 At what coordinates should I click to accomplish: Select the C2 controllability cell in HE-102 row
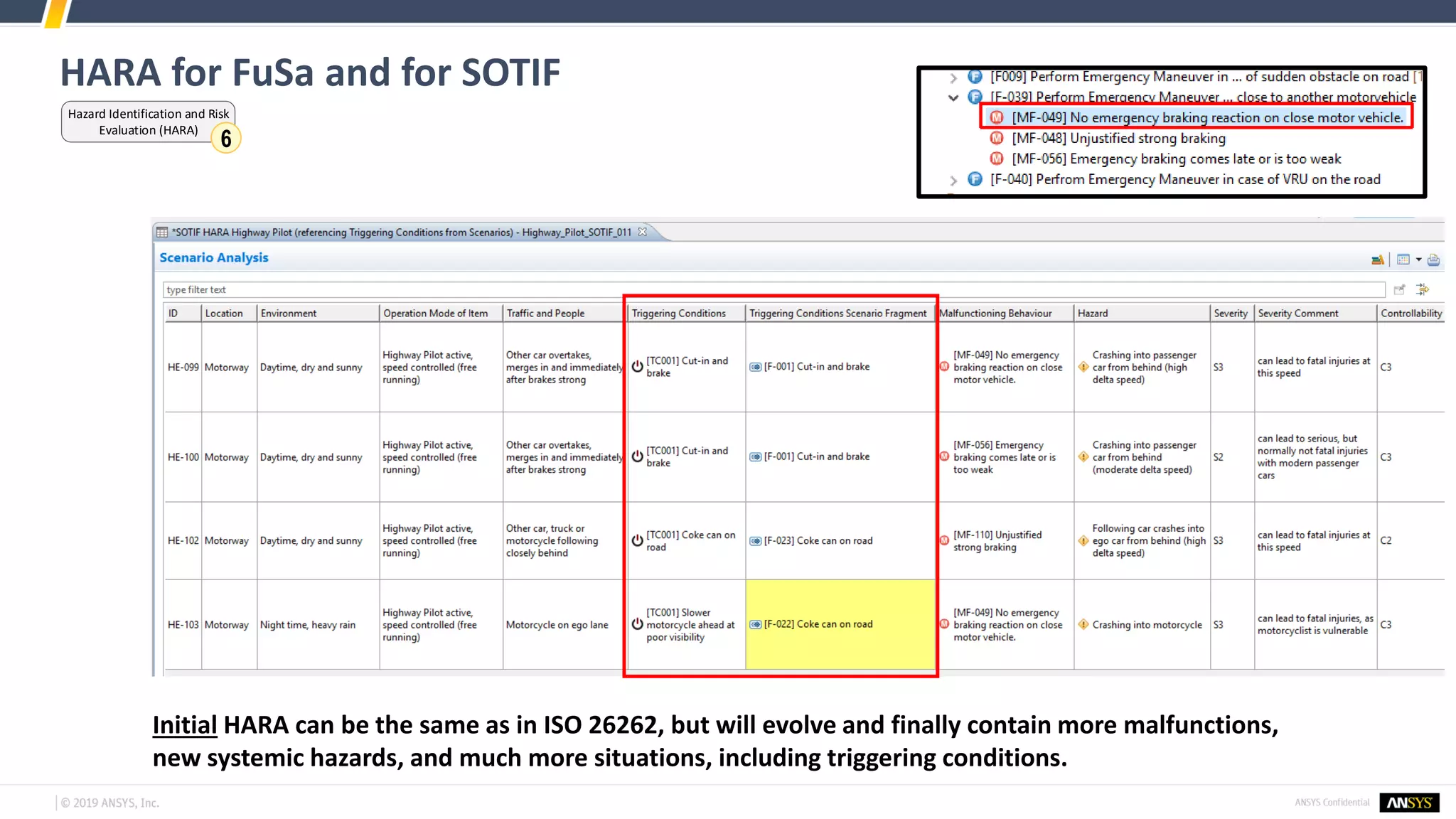coord(1410,540)
